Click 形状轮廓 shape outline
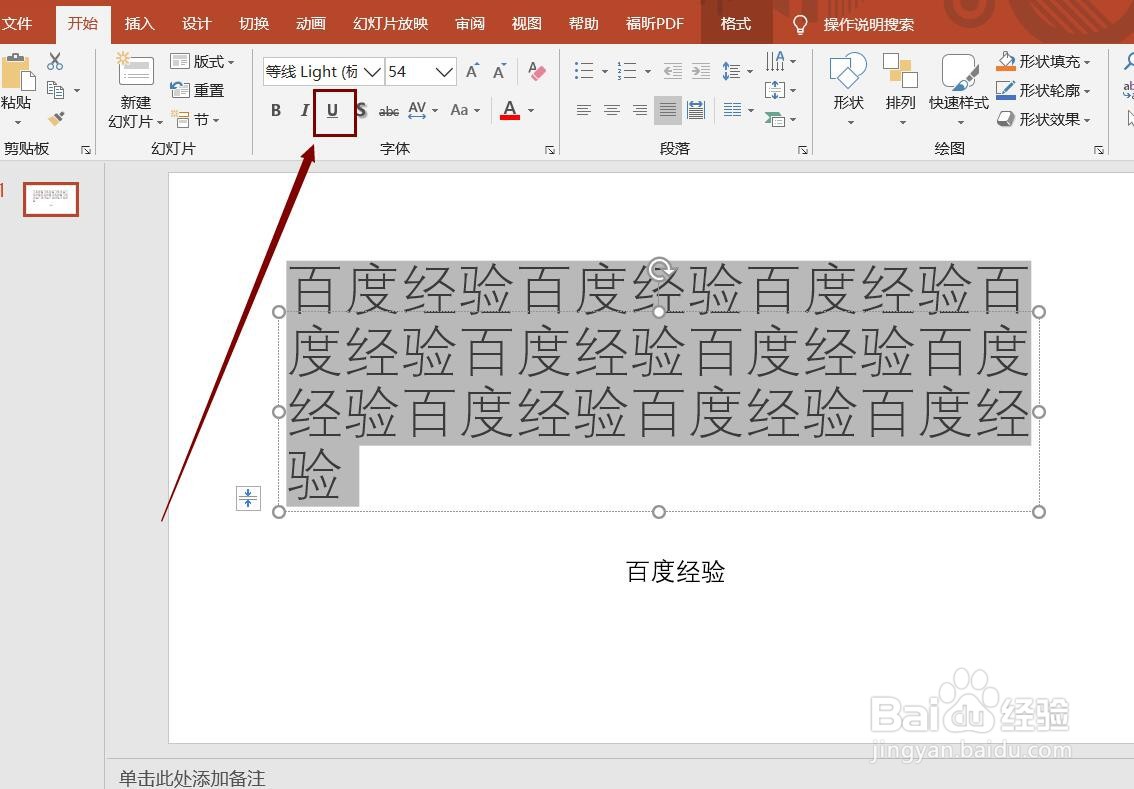The width and height of the screenshot is (1134, 789). pos(1043,91)
